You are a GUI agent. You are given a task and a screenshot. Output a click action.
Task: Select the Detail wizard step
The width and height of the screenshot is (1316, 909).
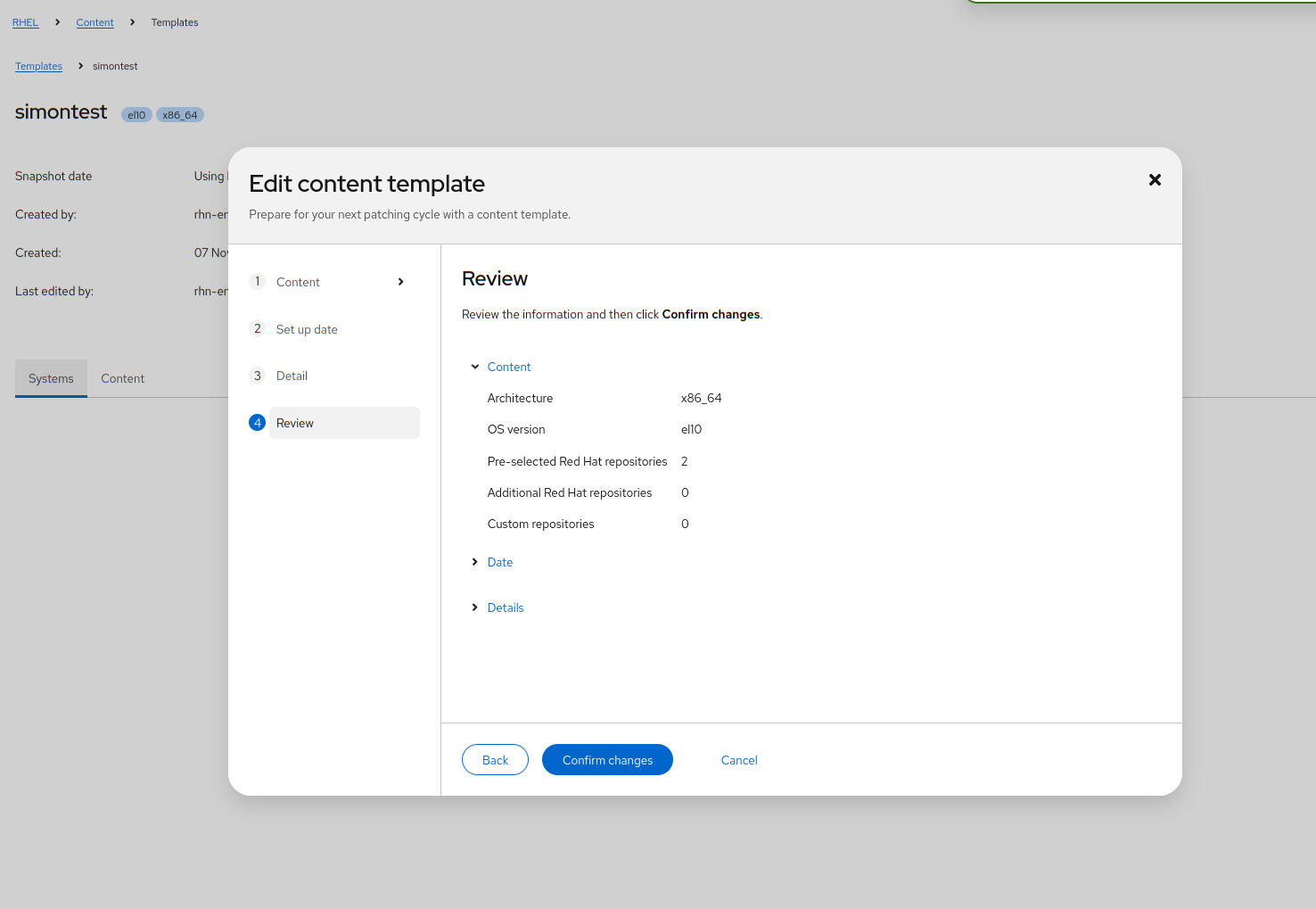pos(292,376)
